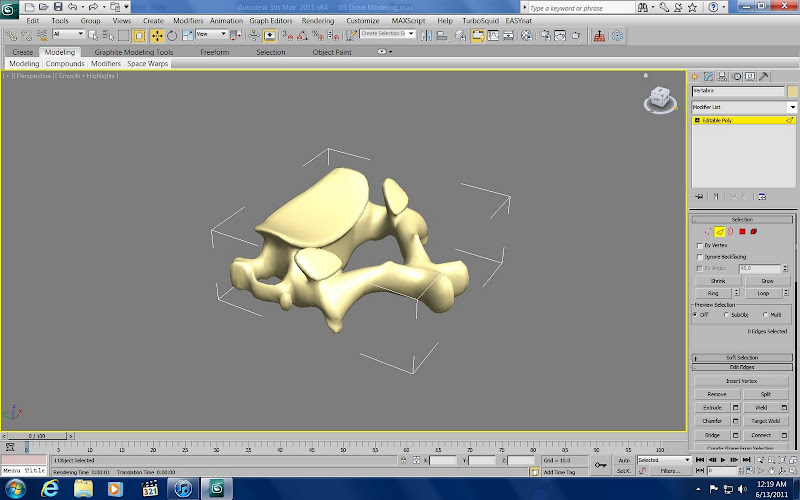Collapse the Edit Edges rollout
Image resolution: width=800 pixels, height=500 pixels.
pyautogui.click(x=741, y=367)
